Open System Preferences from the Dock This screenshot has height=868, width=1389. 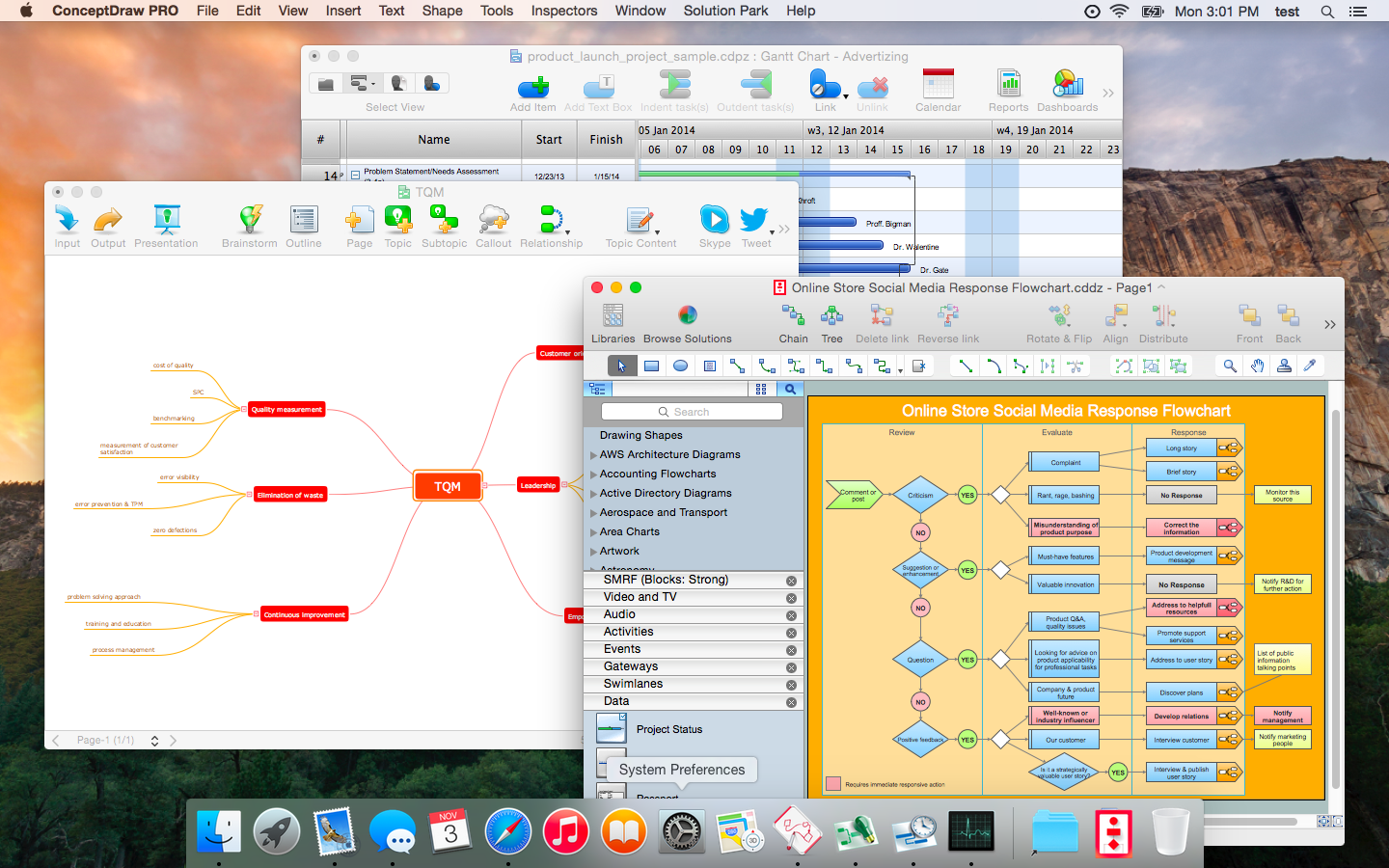[x=682, y=831]
